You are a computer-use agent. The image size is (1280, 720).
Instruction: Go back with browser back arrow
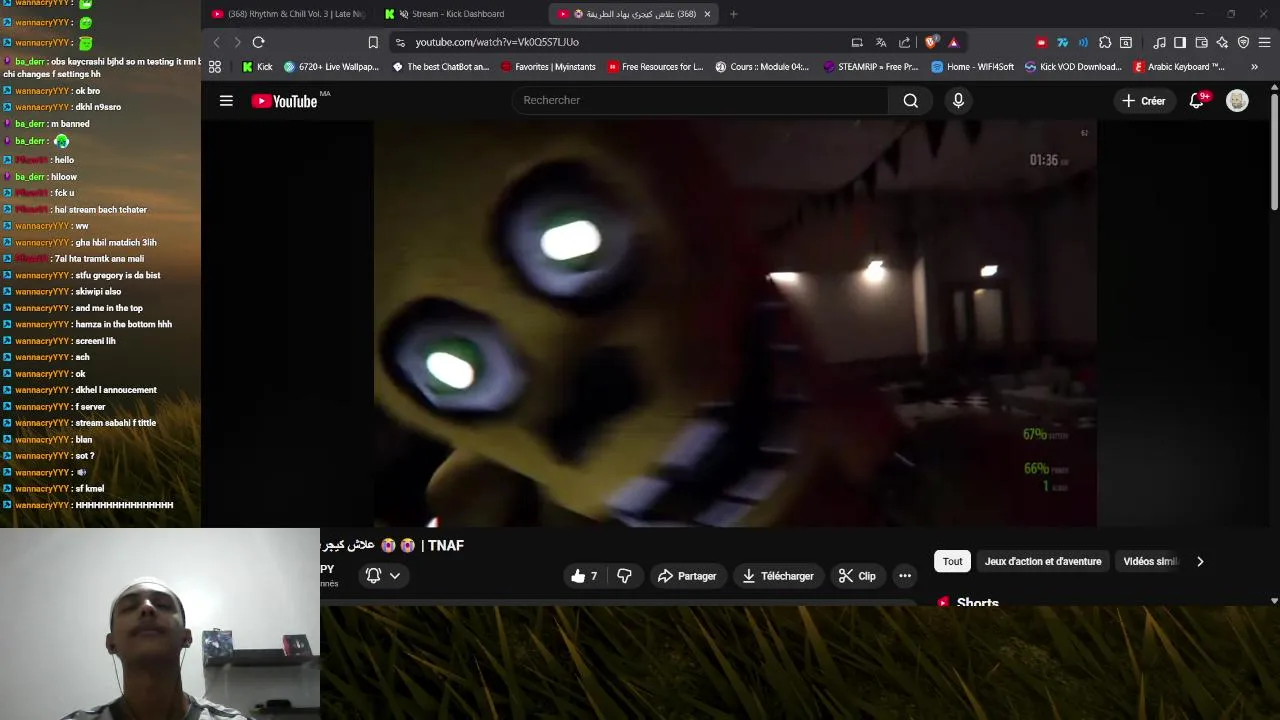click(217, 42)
